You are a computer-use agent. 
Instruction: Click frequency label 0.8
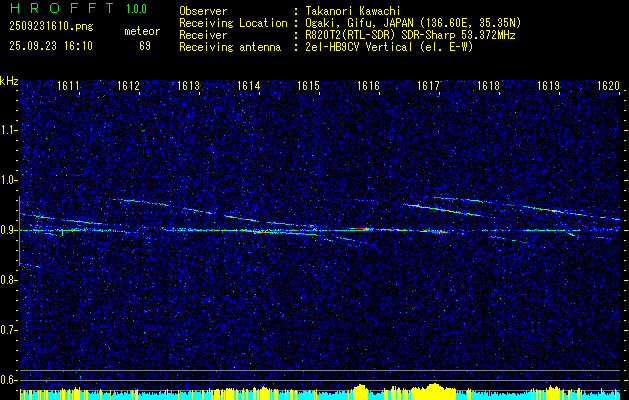9,280
